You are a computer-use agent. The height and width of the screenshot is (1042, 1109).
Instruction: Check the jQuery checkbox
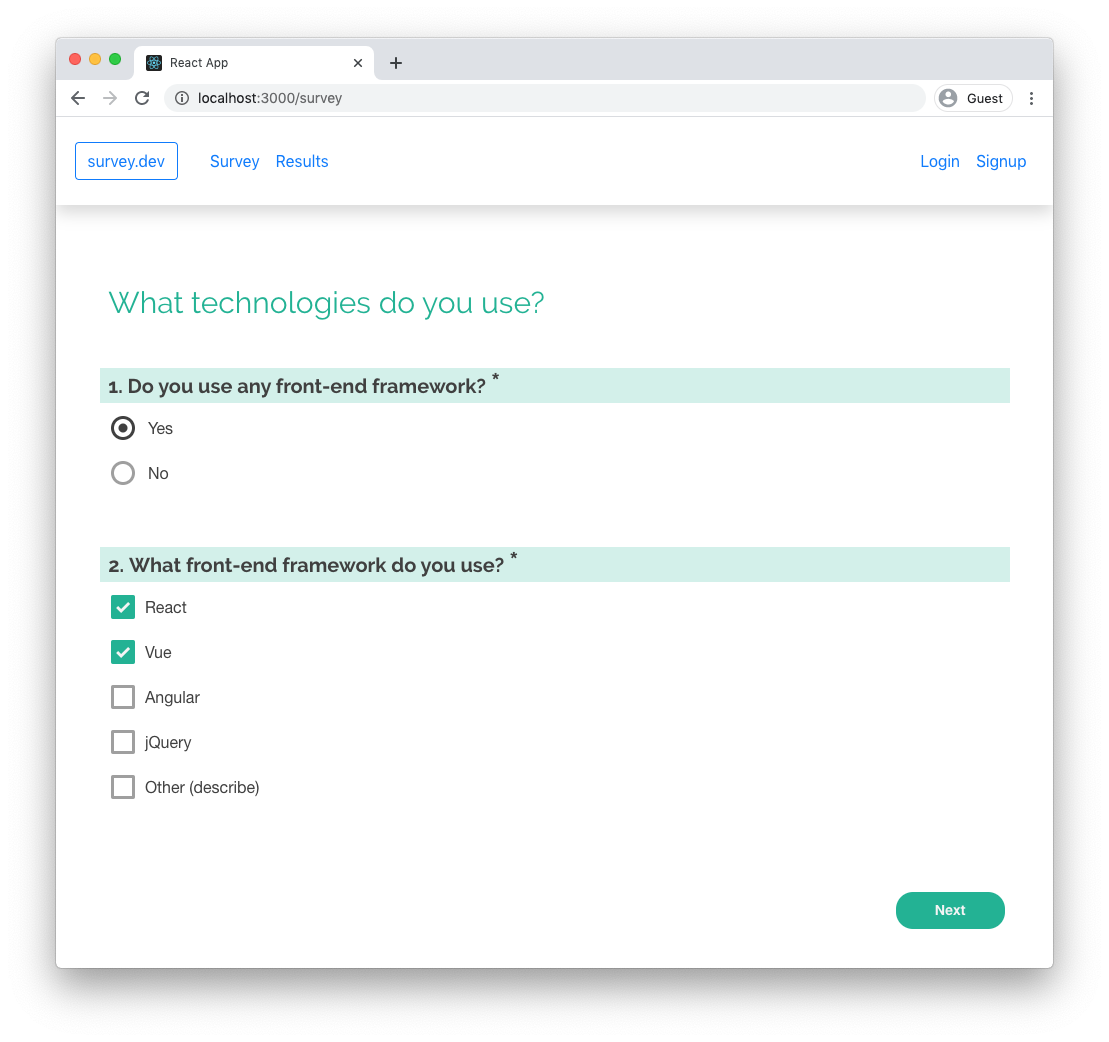122,741
